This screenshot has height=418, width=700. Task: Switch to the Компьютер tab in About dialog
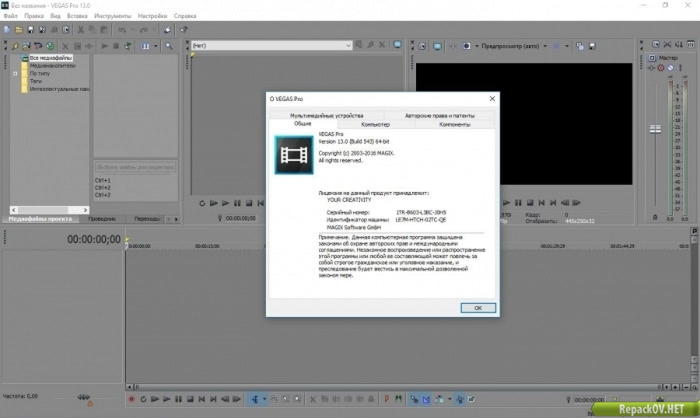[x=375, y=125]
